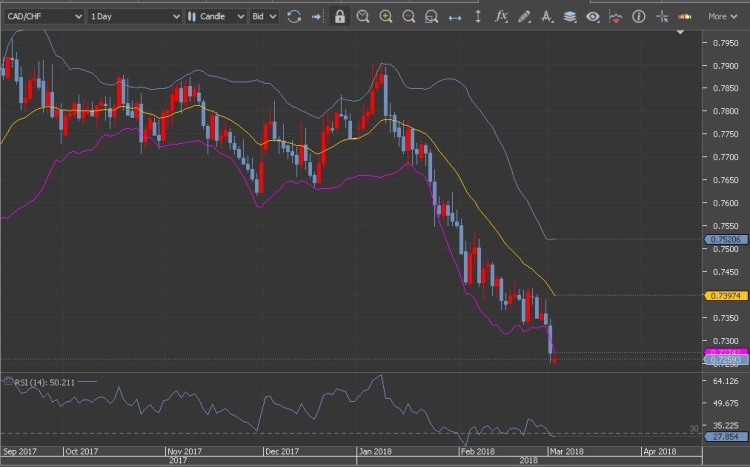The height and width of the screenshot is (467, 750).
Task: Expand the Candle chart type dropdown
Action: pos(216,17)
